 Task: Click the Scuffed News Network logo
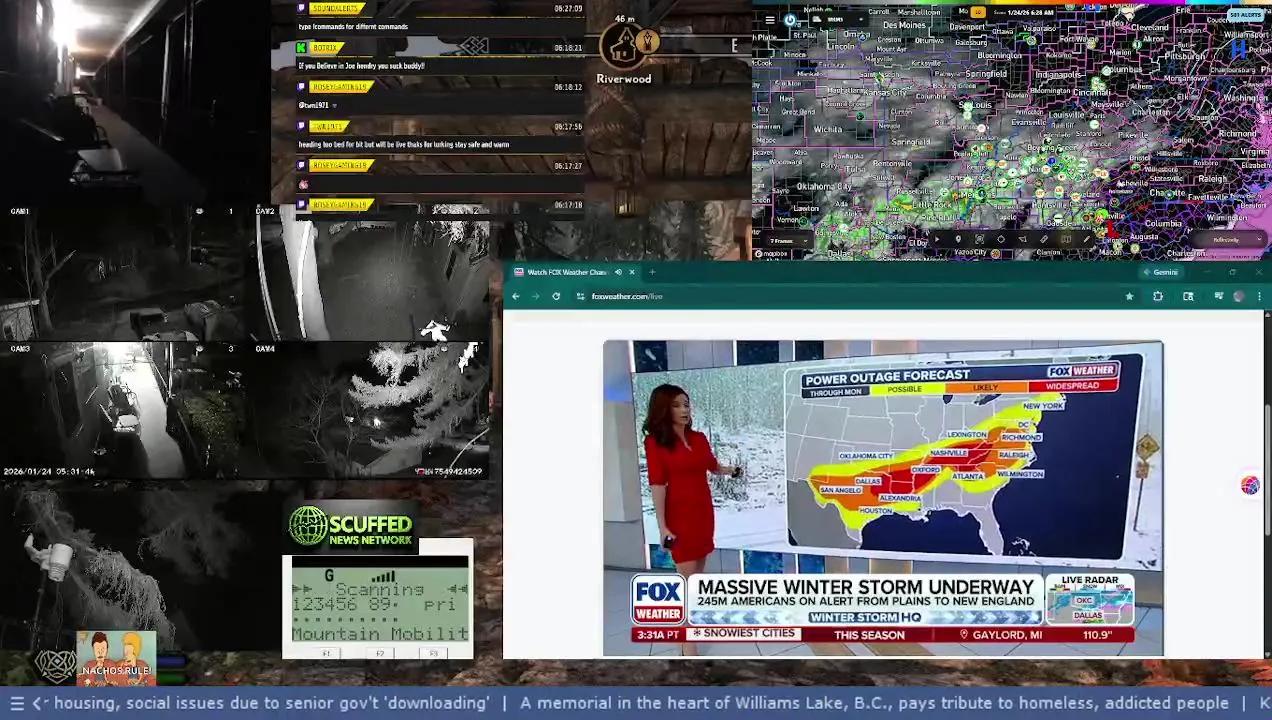(x=351, y=526)
